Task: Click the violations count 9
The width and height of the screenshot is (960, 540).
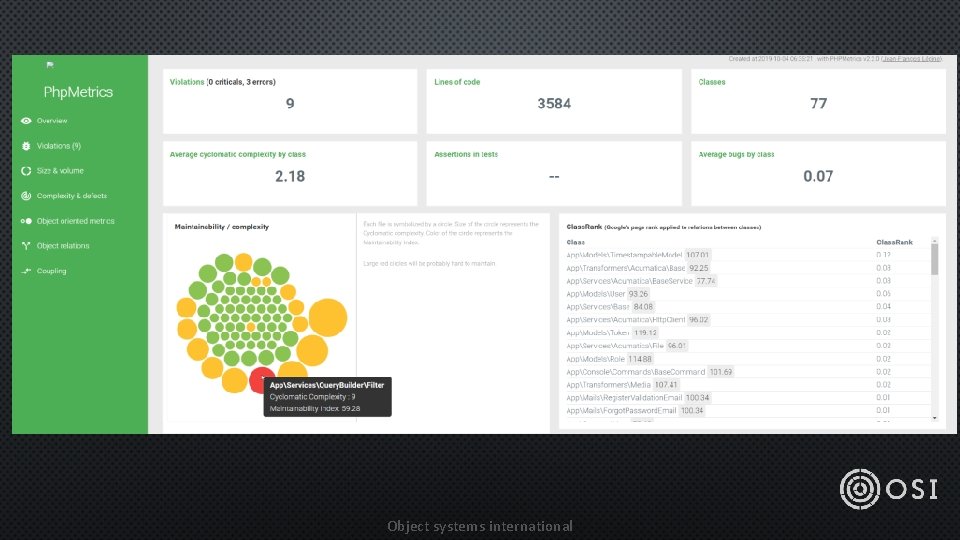Action: pyautogui.click(x=290, y=103)
